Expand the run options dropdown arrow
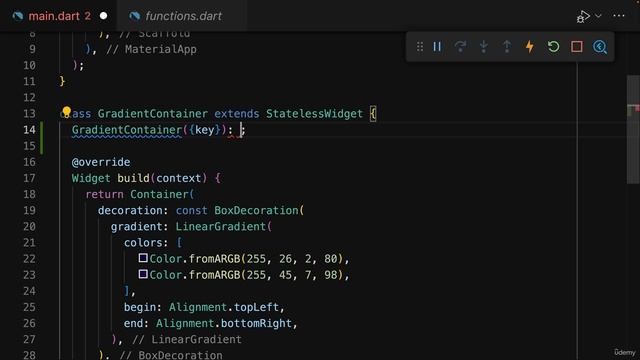This screenshot has width=640, height=360. [598, 16]
